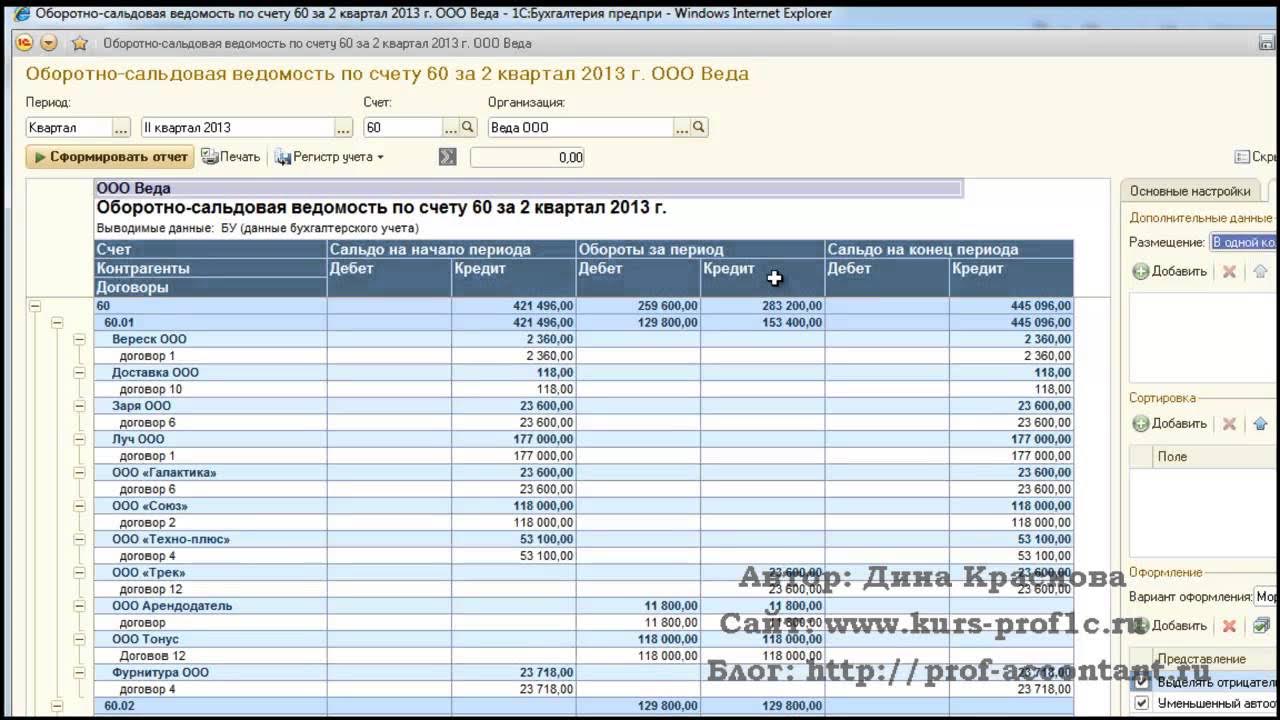The image size is (1280, 720).
Task: Click delete X icon in Оформление section
Action: (x=1229, y=626)
